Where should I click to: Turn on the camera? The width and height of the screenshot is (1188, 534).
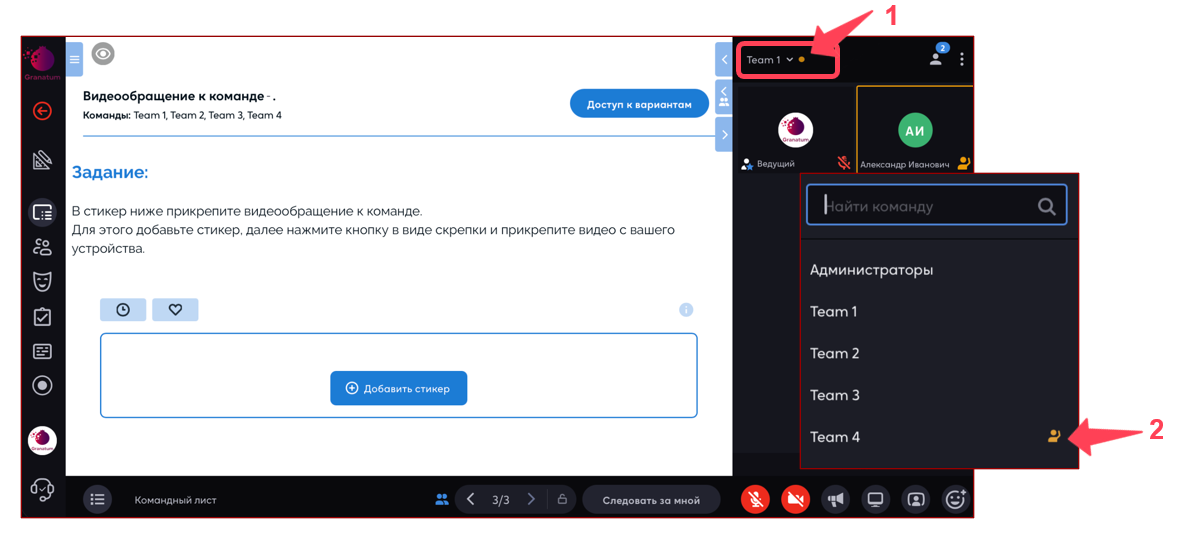795,500
